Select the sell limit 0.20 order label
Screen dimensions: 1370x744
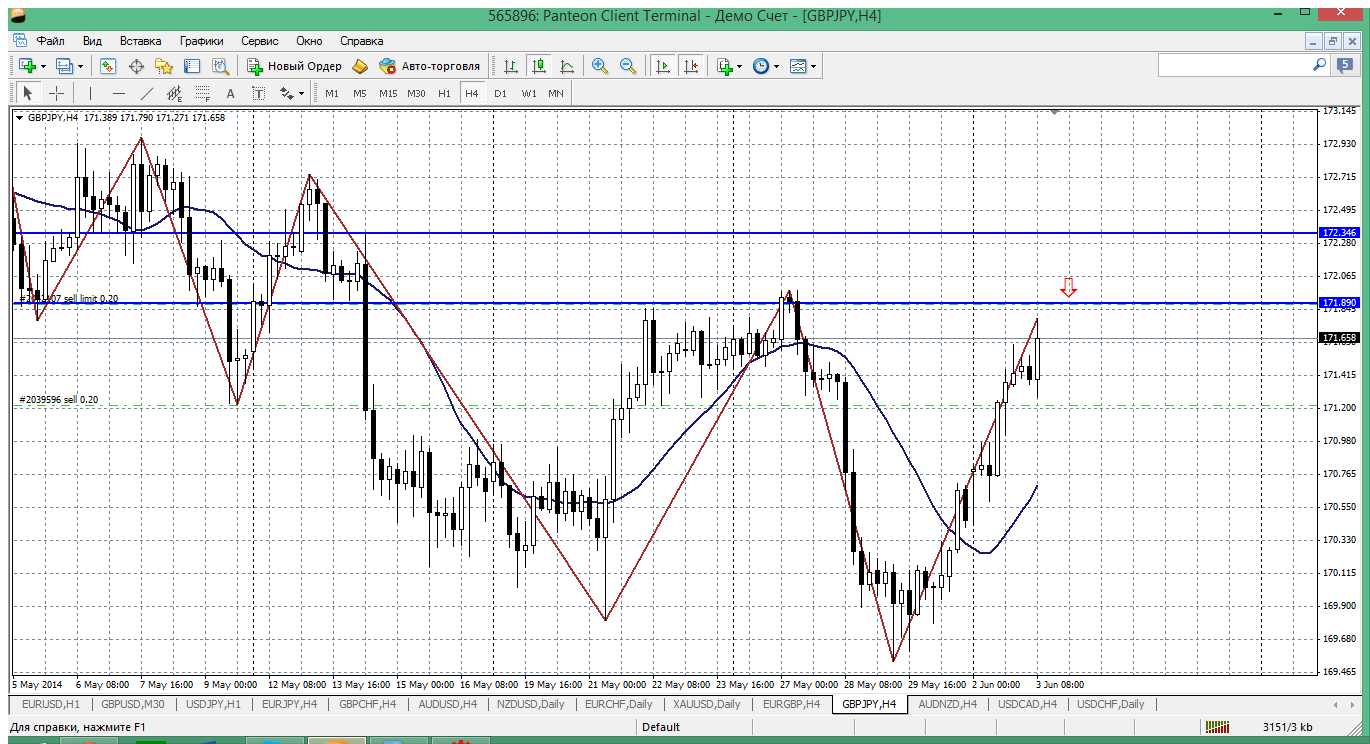pos(68,298)
